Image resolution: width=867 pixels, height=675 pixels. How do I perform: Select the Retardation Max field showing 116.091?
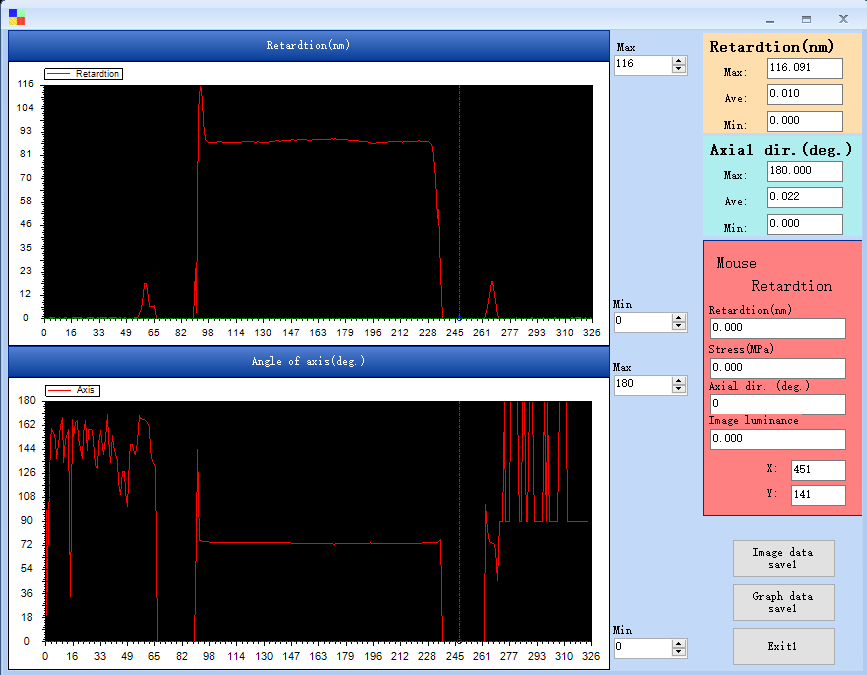pos(804,68)
